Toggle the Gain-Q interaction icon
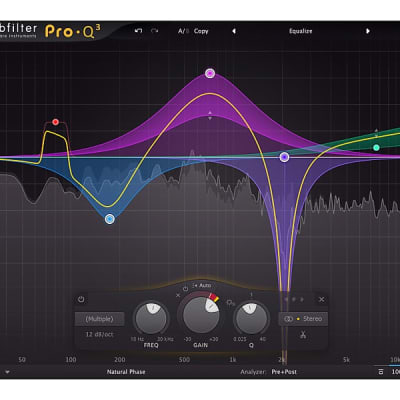 231,303
